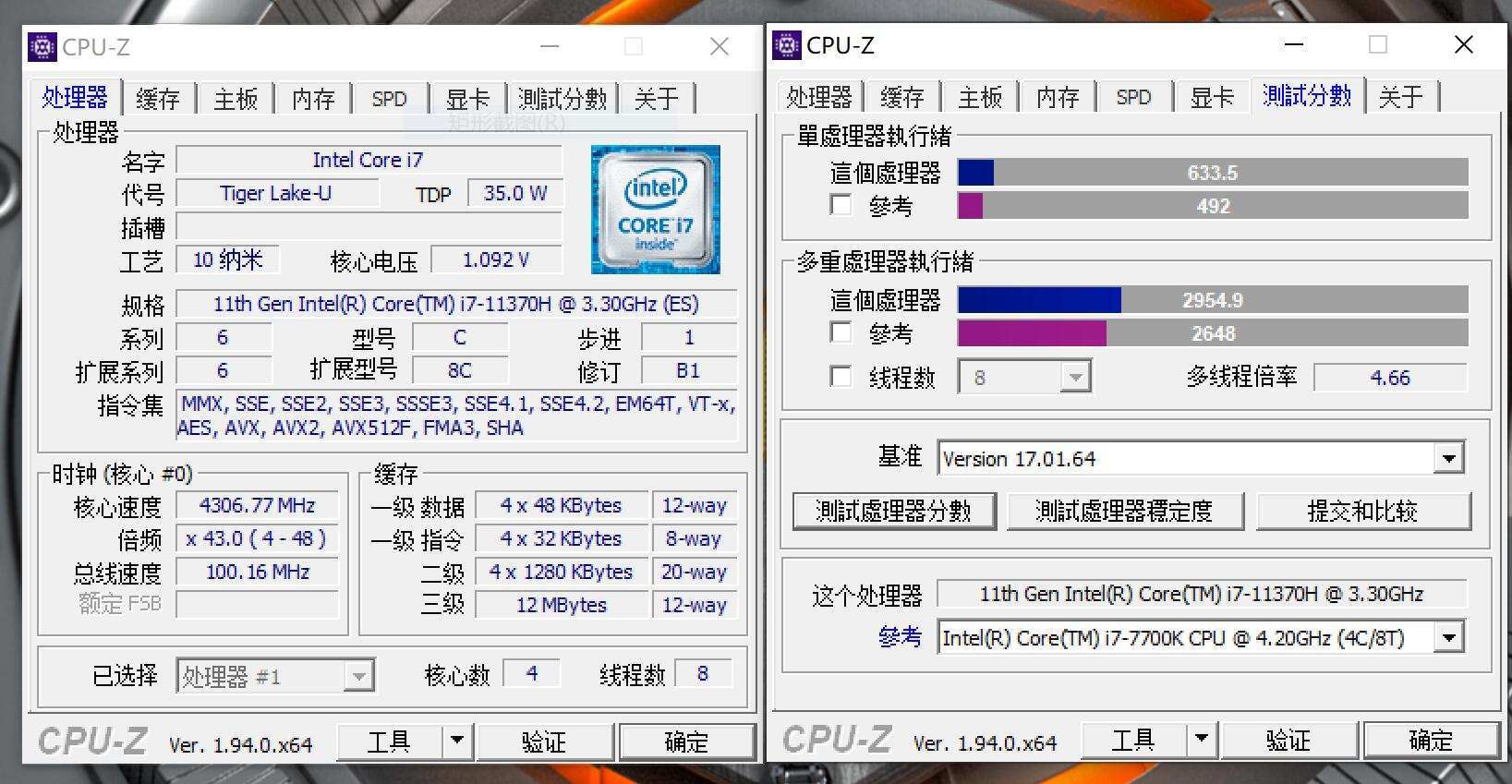
Task: Click the 提交和比较 button
Action: click(x=1363, y=511)
